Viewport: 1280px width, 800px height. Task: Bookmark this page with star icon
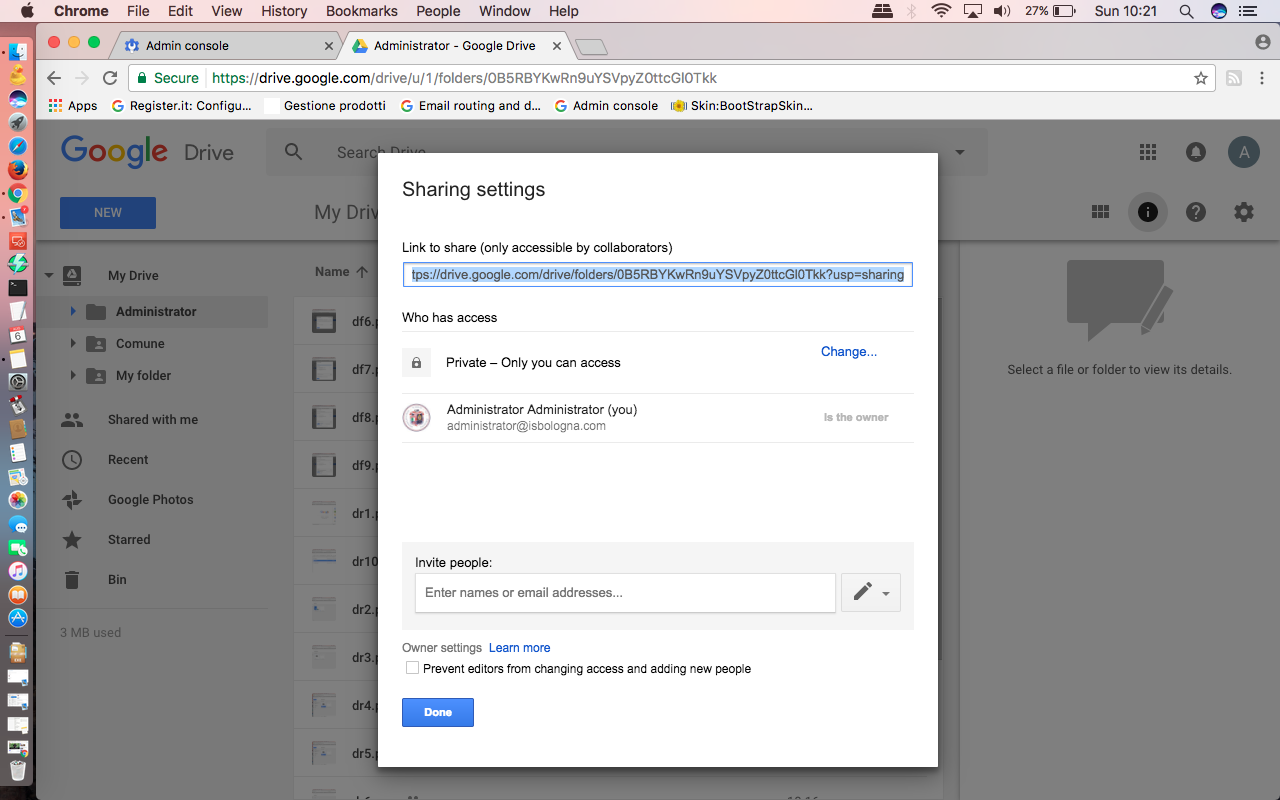click(1201, 78)
